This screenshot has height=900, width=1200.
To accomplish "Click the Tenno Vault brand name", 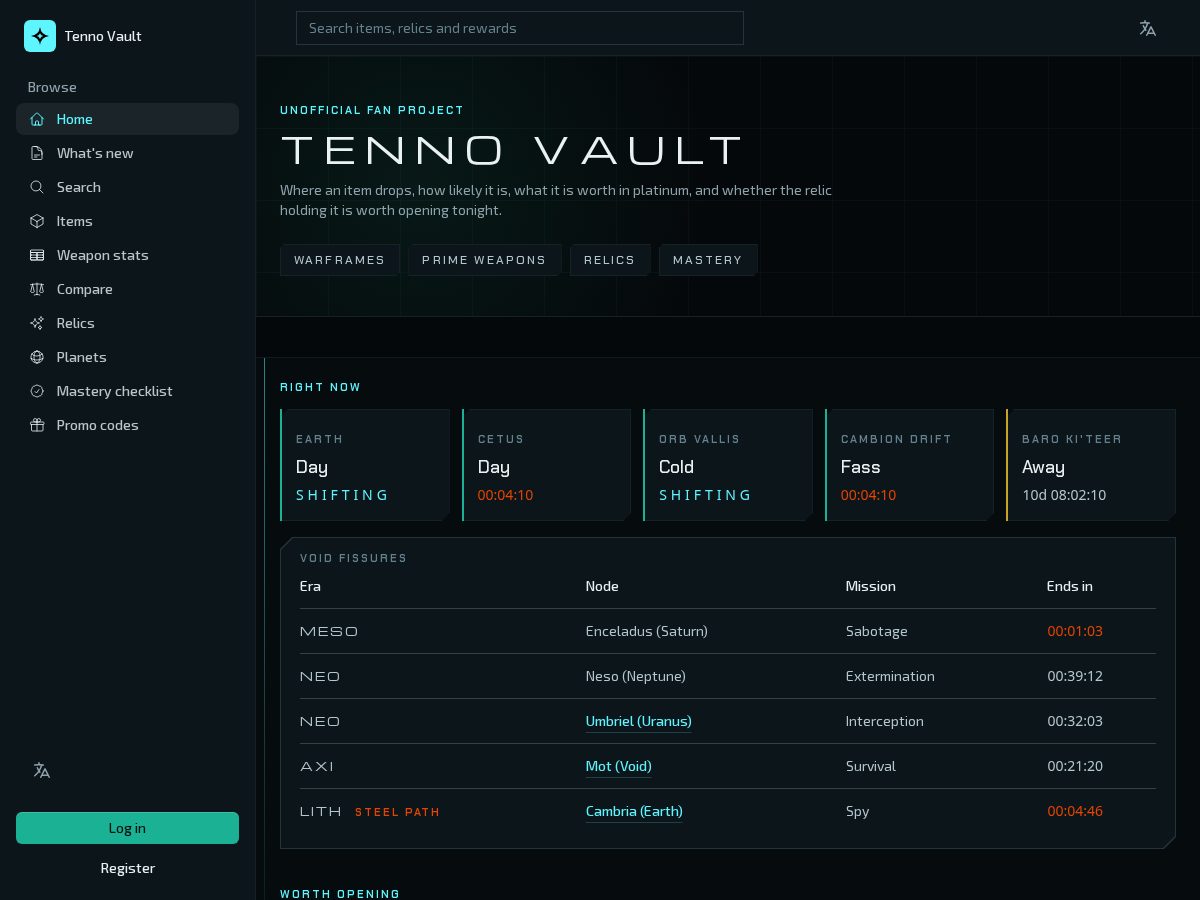I will click(103, 36).
